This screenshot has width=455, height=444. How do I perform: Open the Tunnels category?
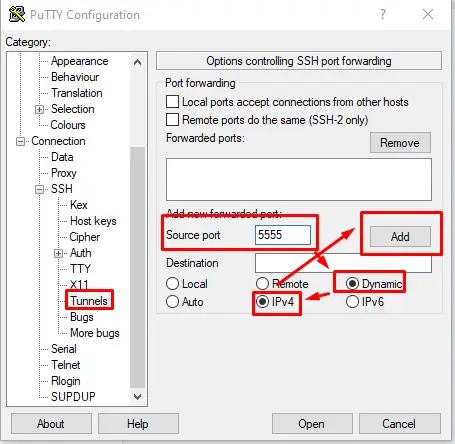click(89, 301)
